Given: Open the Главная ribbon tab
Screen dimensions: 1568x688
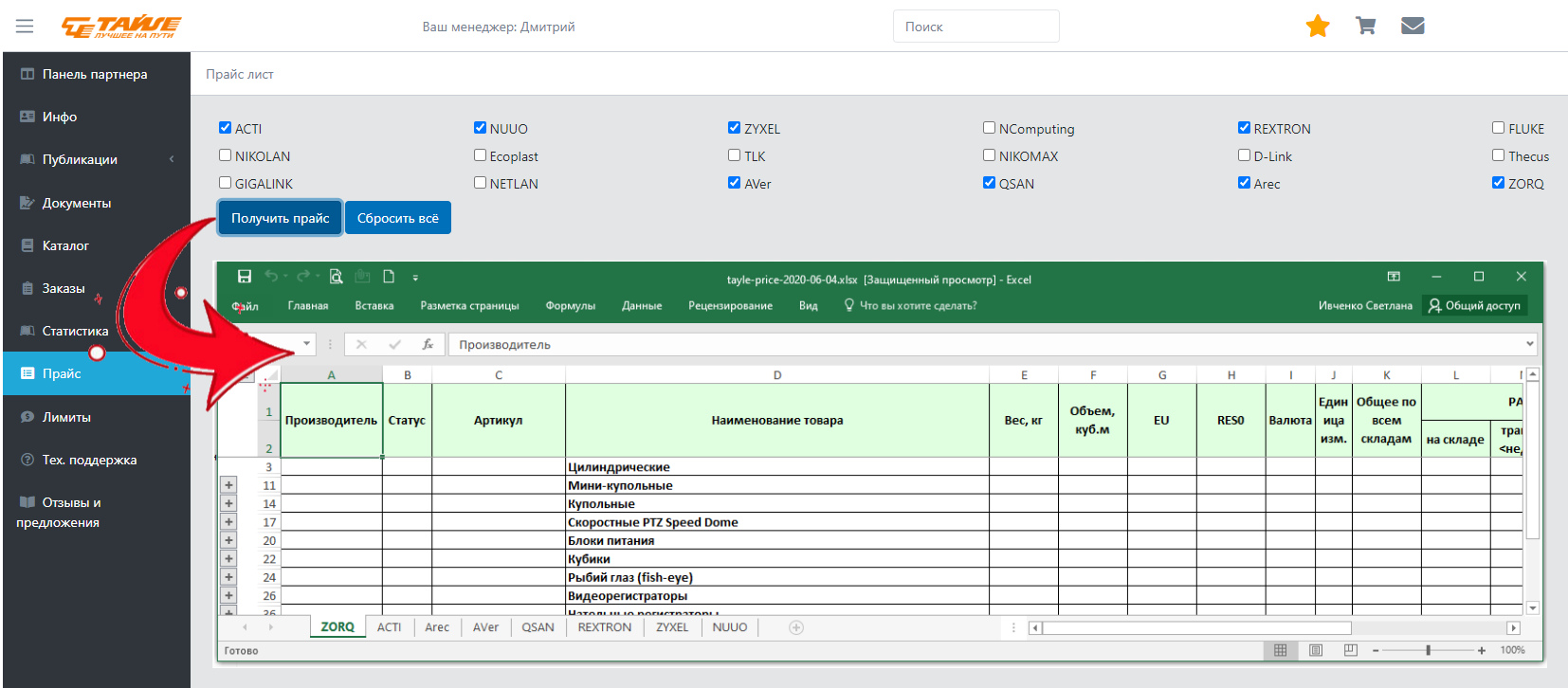Looking at the screenshot, I should click(x=308, y=306).
